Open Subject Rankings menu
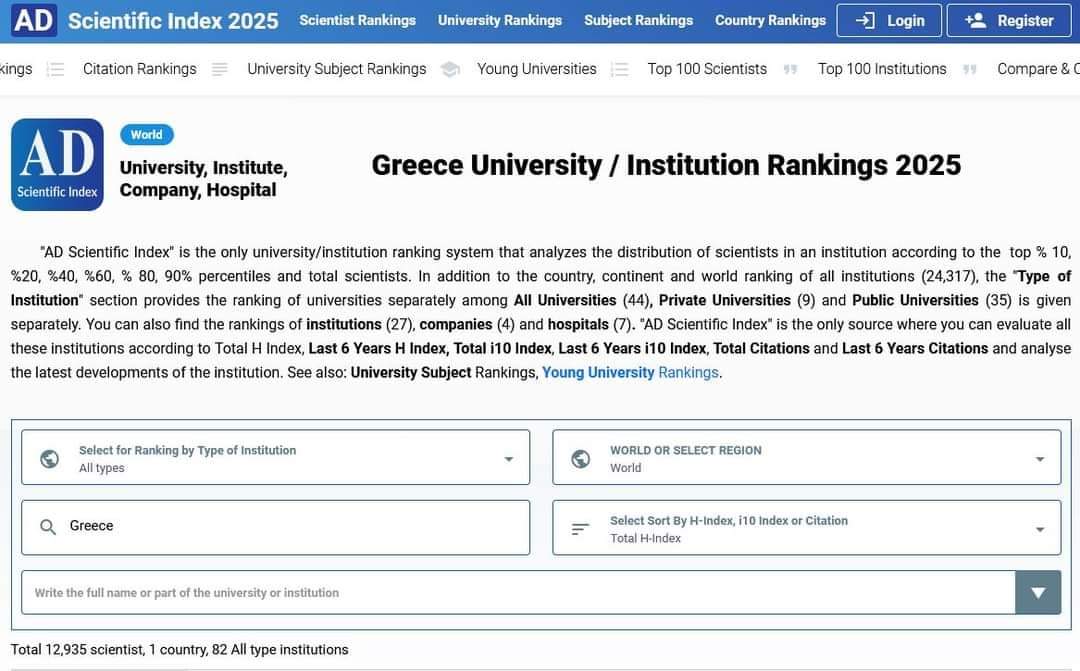This screenshot has height=671, width=1080. tap(638, 21)
